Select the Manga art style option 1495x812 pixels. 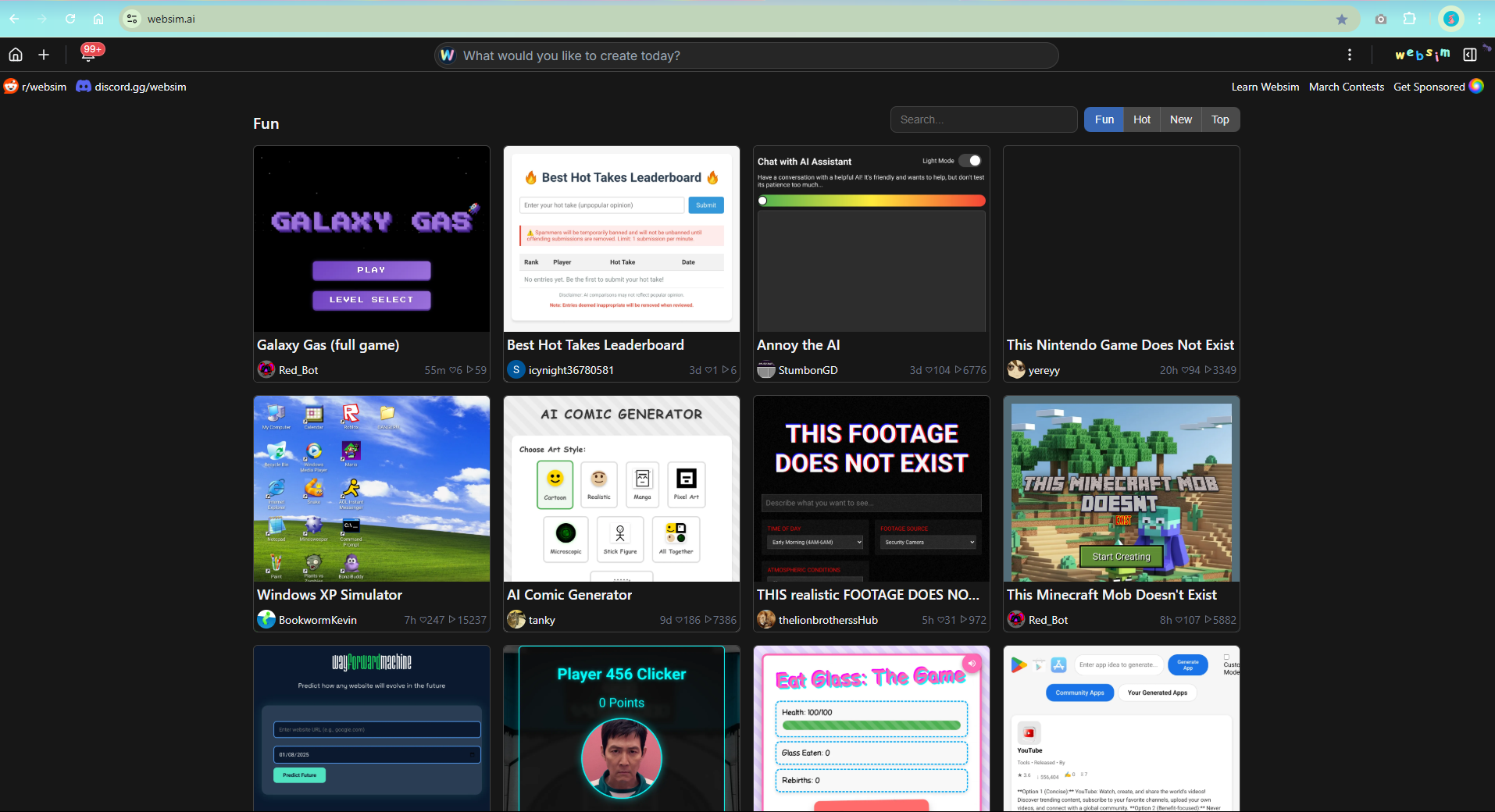[642, 484]
